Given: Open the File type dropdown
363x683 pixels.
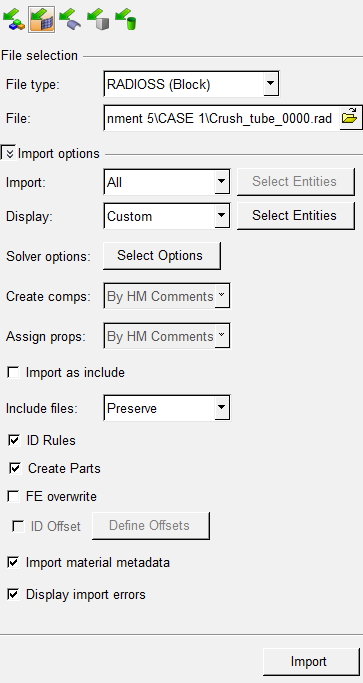Looking at the screenshot, I should pos(270,84).
